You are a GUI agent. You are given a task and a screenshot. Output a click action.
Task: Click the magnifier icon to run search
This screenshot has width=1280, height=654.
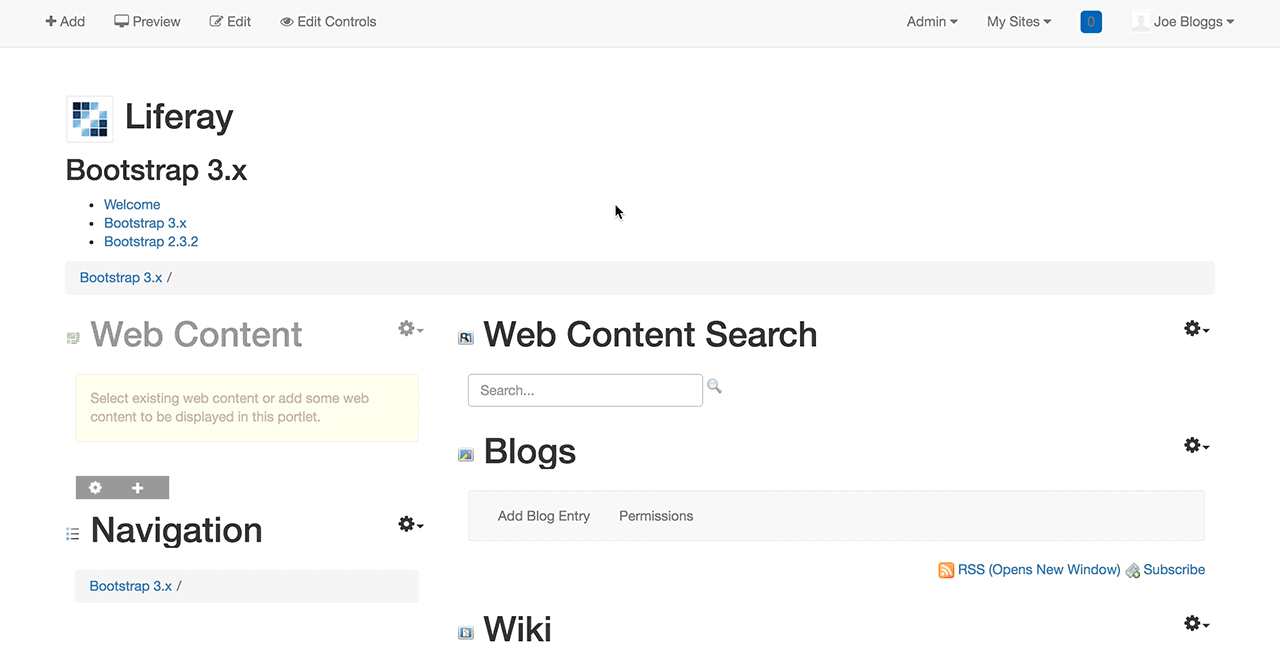(714, 386)
